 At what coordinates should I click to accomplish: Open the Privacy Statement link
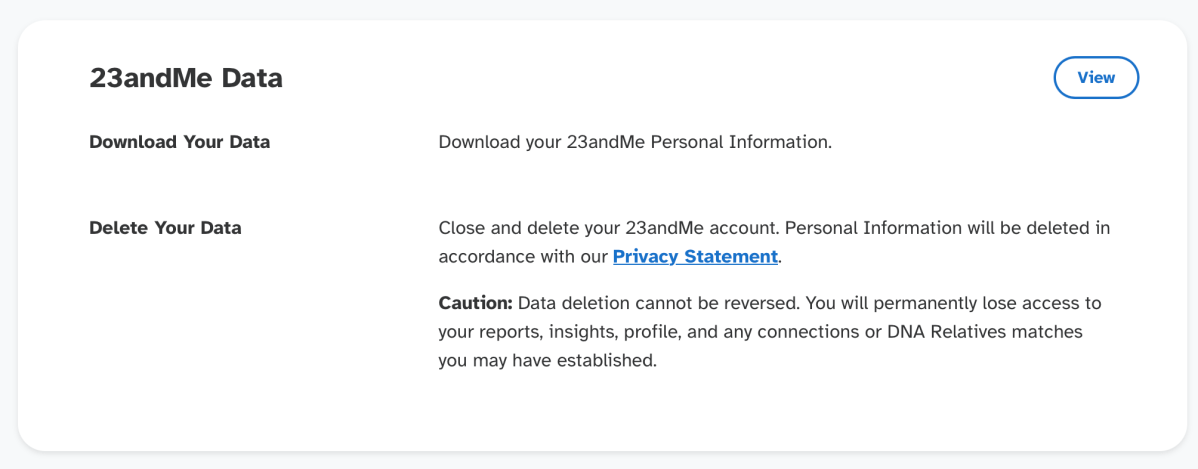(x=695, y=256)
